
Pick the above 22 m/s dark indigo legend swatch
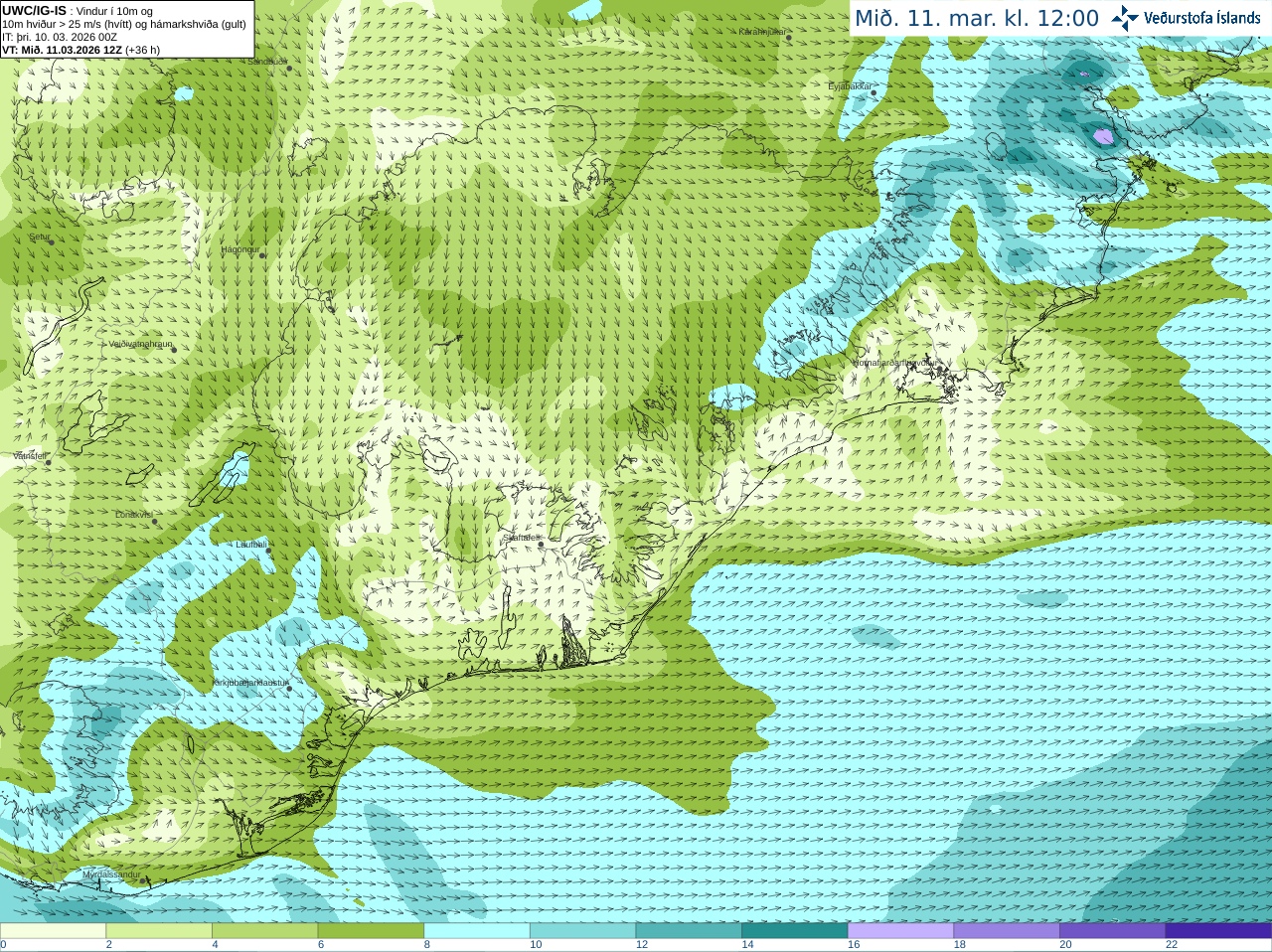(1218, 931)
